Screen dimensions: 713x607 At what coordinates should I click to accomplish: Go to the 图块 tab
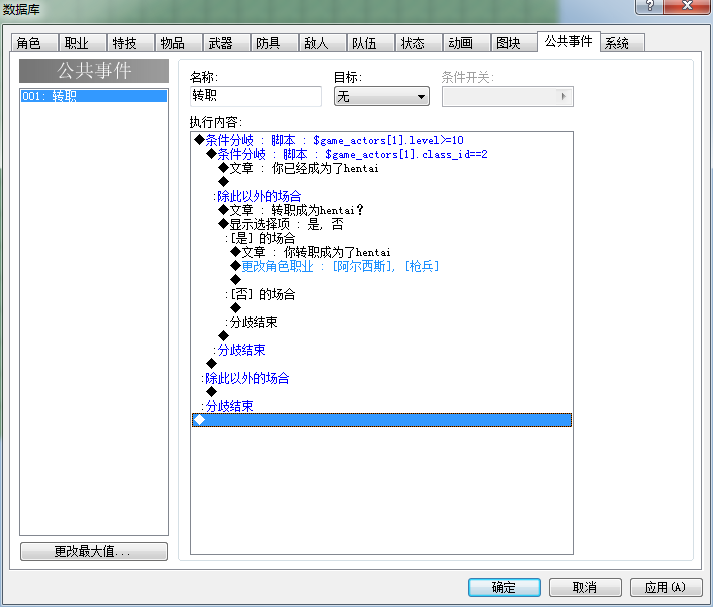(x=514, y=43)
